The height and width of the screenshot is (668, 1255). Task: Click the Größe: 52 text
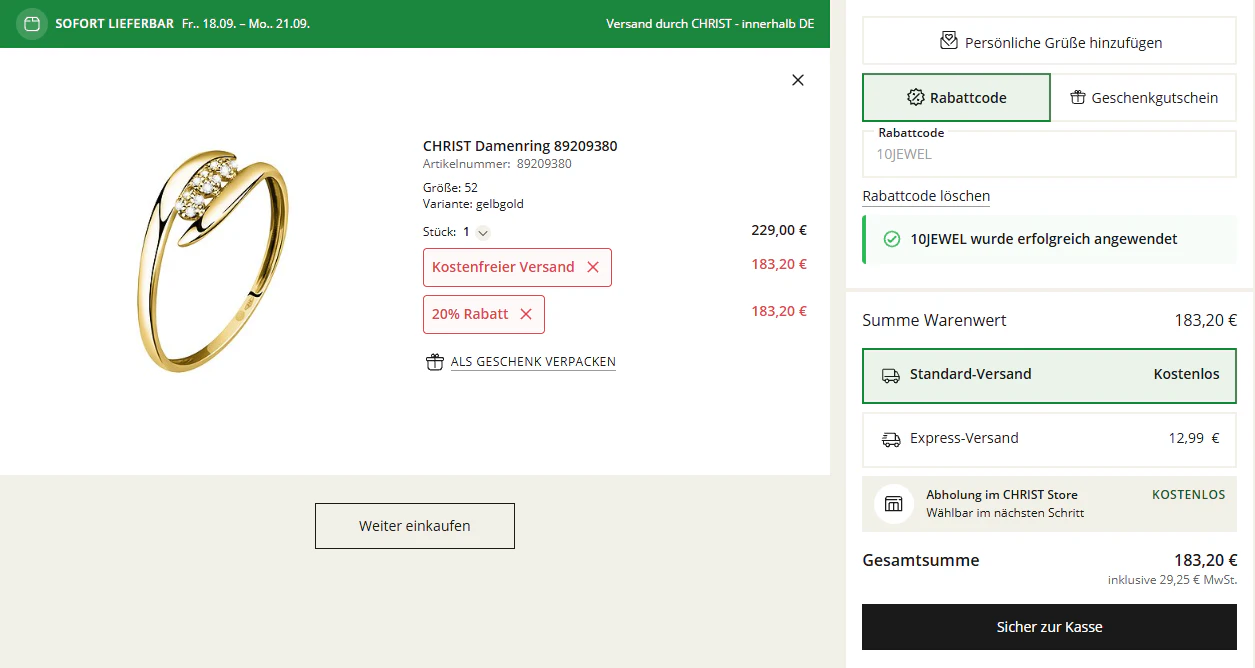tap(450, 188)
